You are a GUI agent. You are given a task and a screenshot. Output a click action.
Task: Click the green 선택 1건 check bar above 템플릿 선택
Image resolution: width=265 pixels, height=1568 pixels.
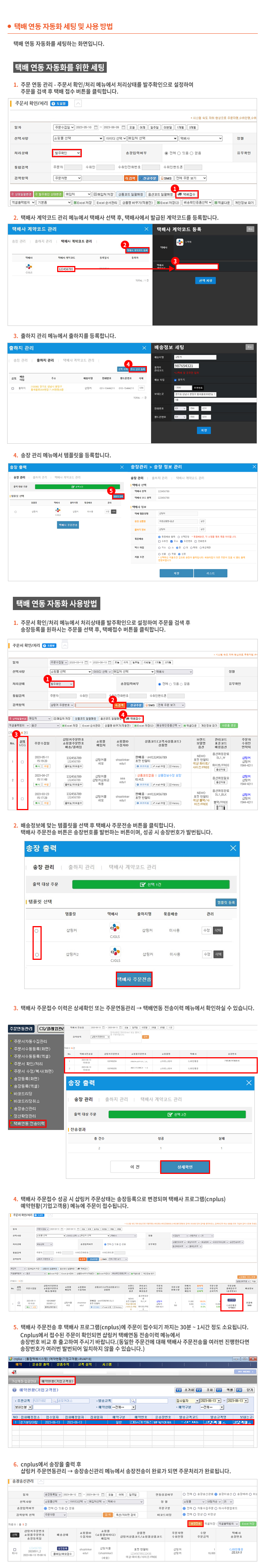coord(151,884)
